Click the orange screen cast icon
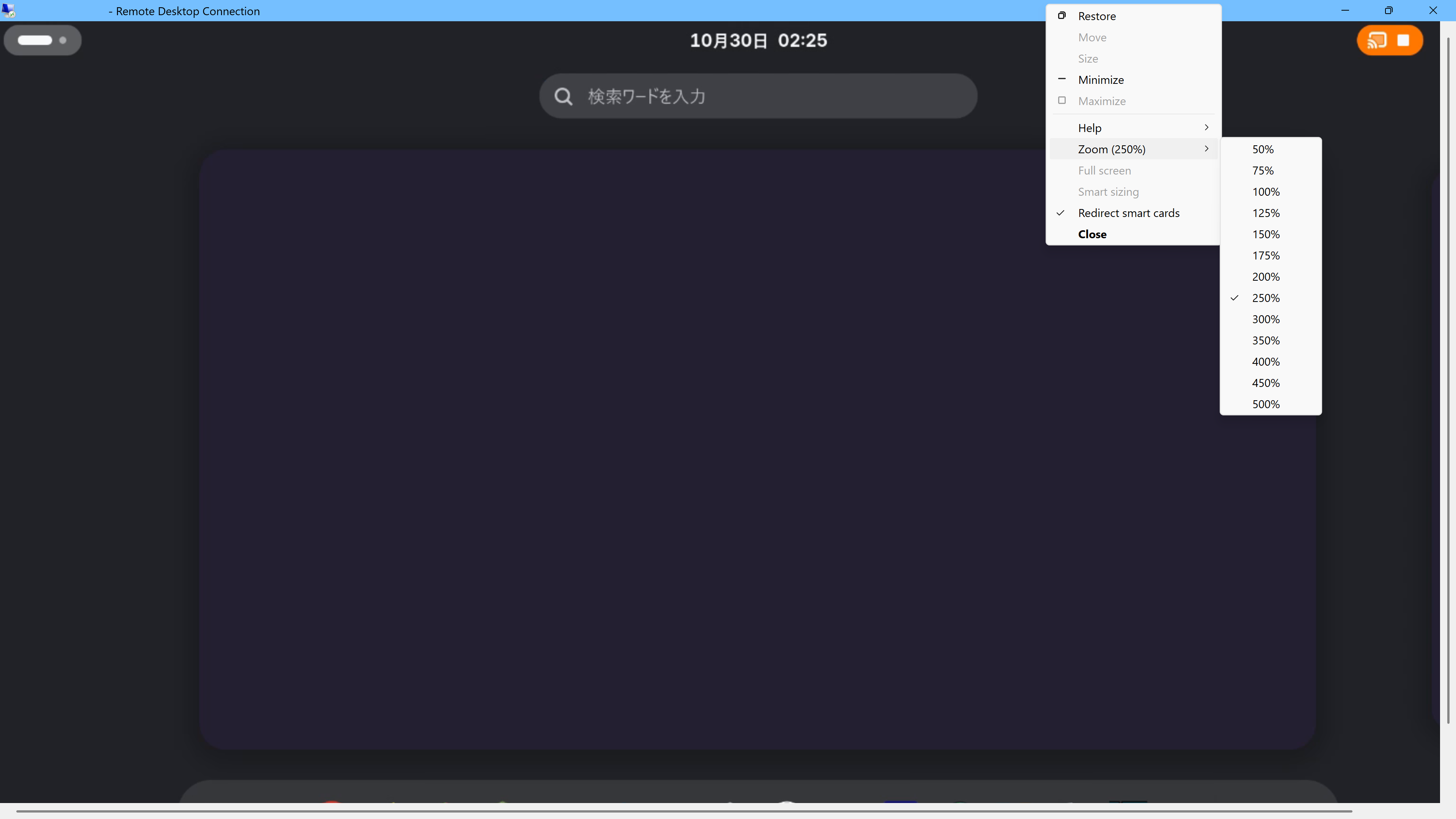1456x819 pixels. click(x=1376, y=41)
